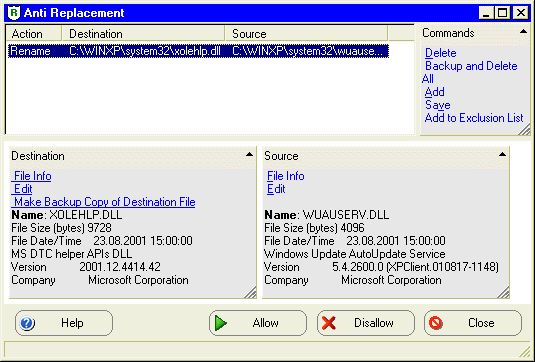This screenshot has width=535, height=362.
Task: Click the Delete command link
Action: 440,53
